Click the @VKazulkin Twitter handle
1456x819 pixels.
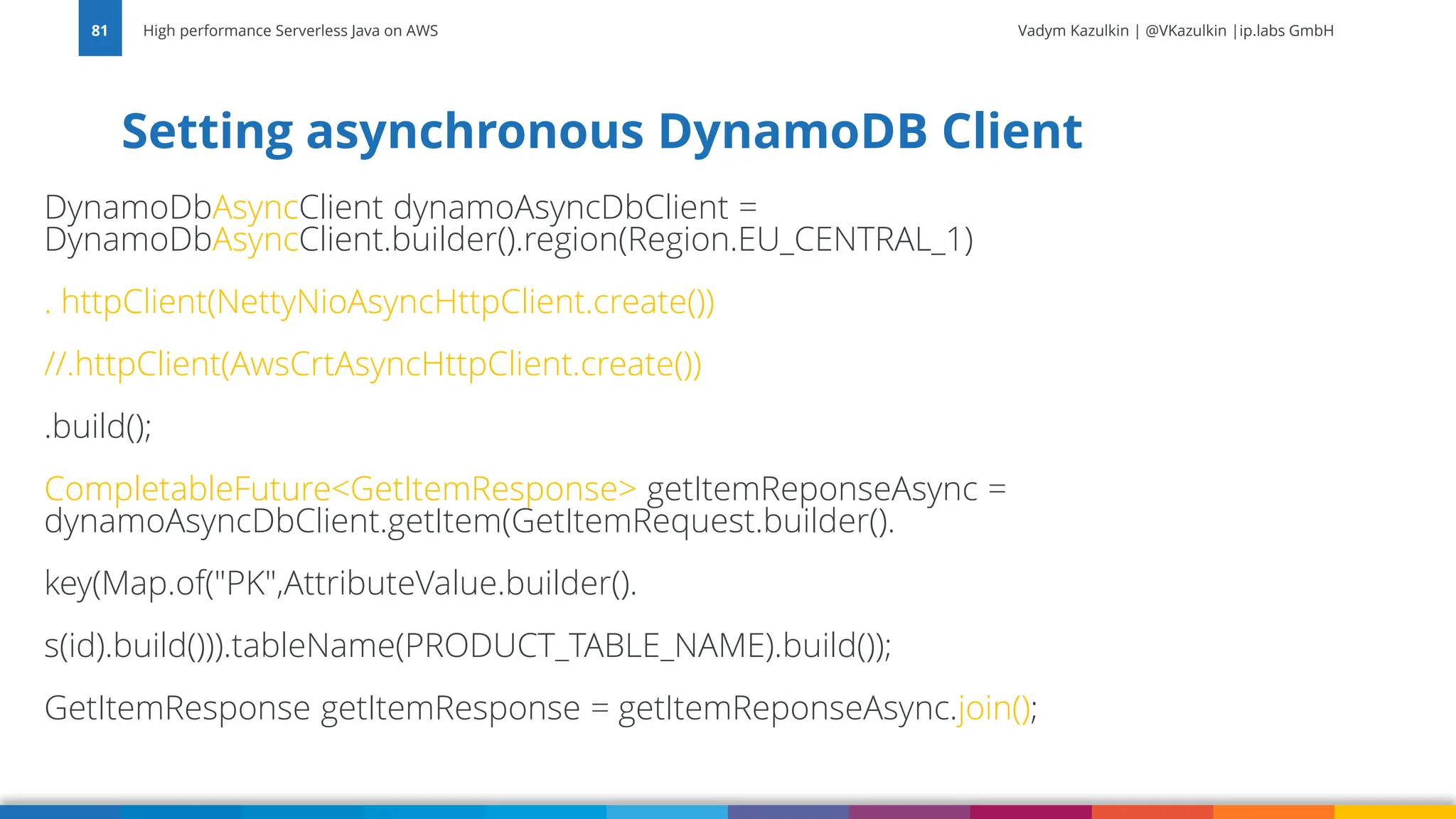1185,31
